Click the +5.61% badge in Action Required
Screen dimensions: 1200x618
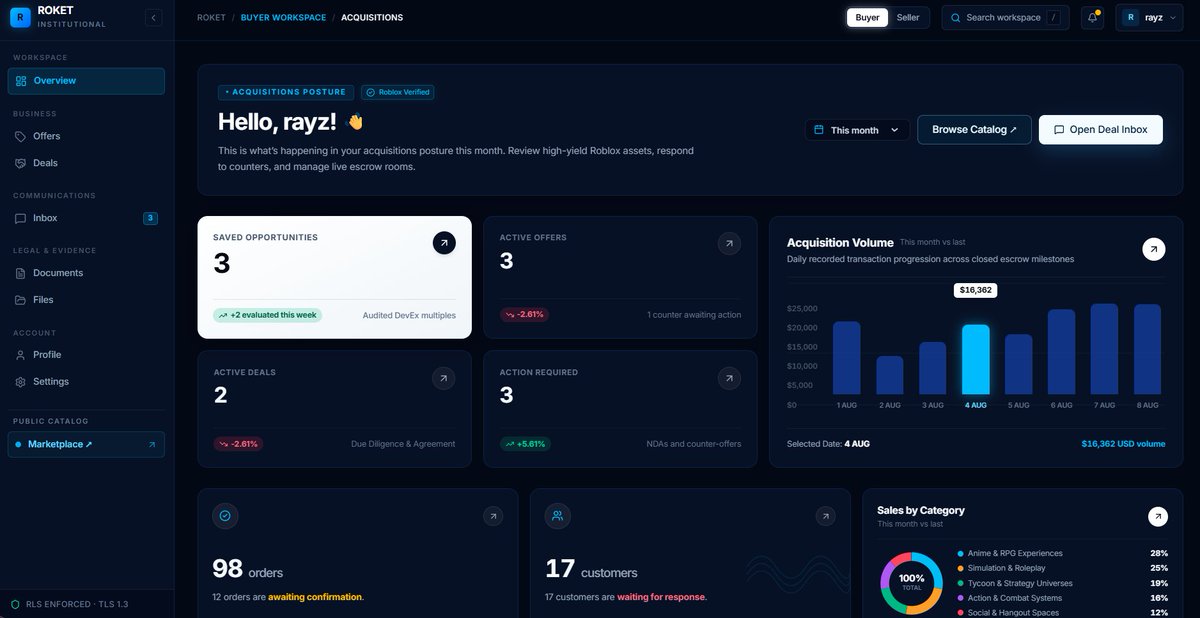[x=525, y=444]
